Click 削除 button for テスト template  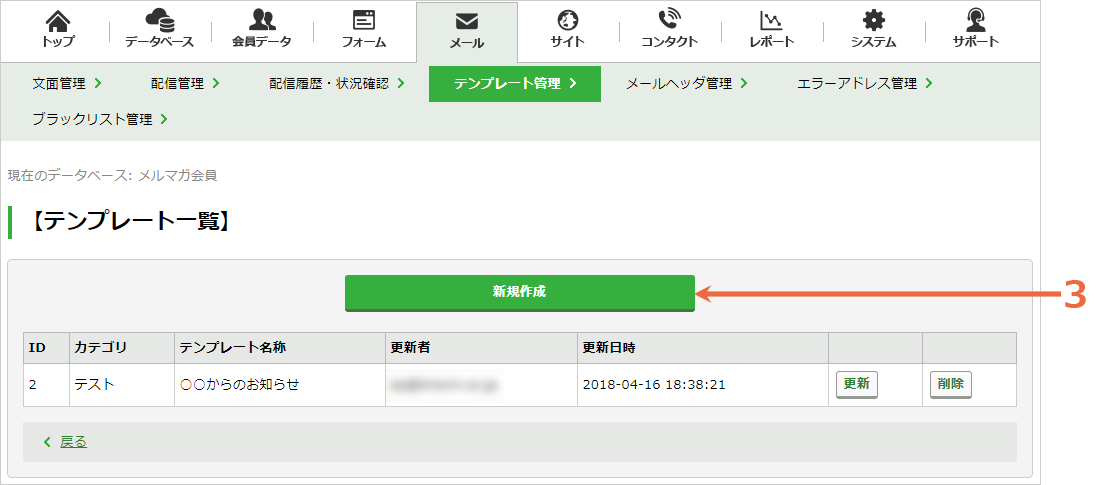click(951, 384)
